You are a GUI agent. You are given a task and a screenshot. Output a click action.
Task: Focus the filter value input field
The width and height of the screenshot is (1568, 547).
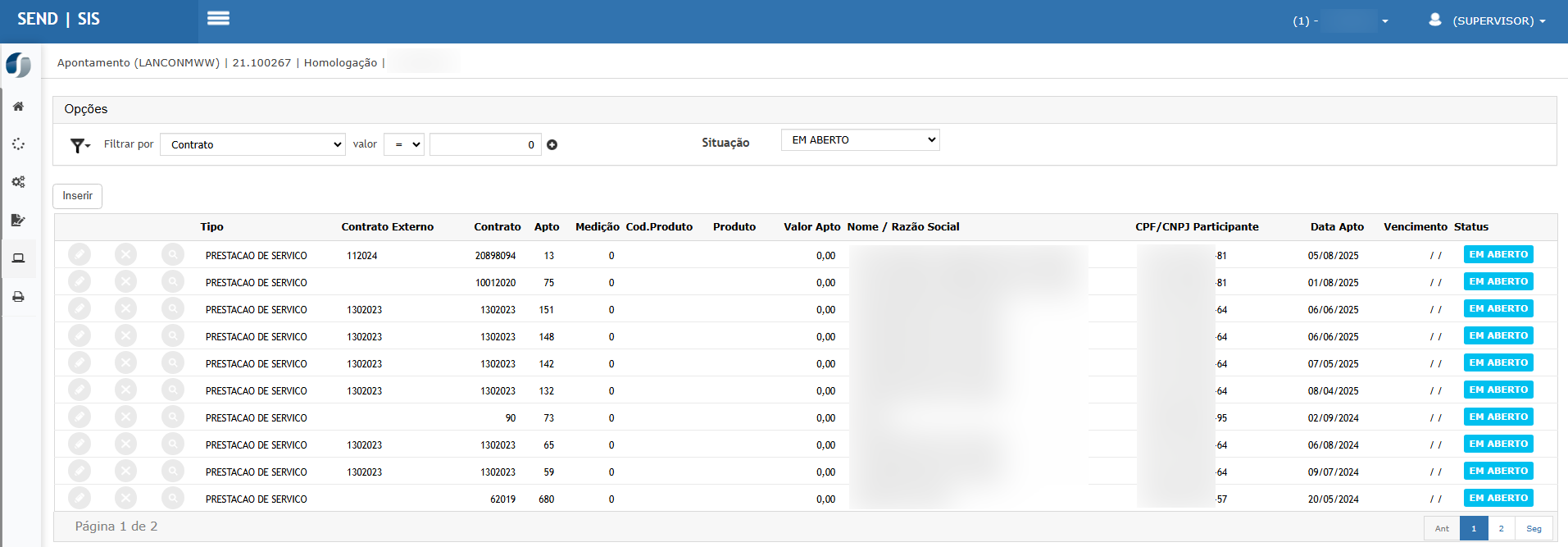click(x=484, y=144)
